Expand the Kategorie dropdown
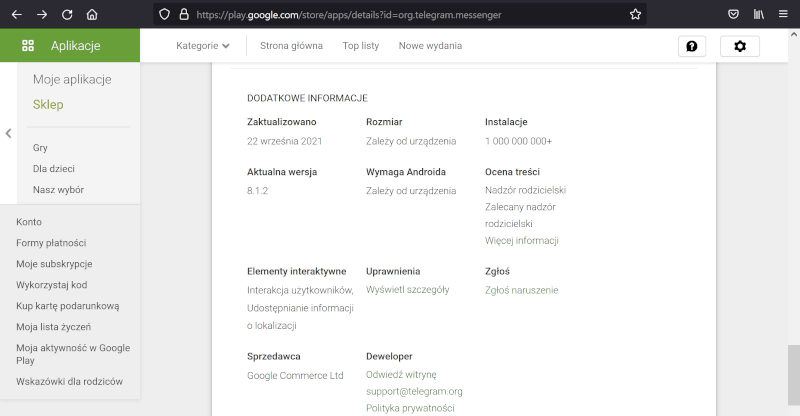800x416 pixels. coord(203,46)
